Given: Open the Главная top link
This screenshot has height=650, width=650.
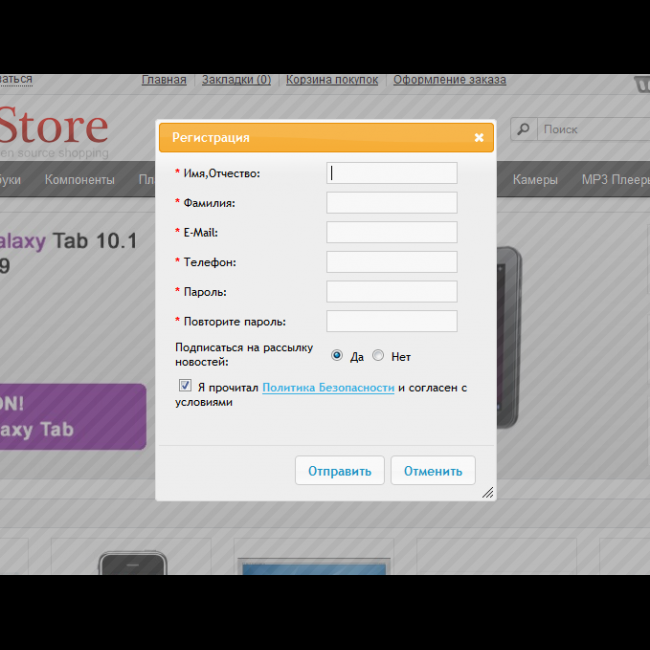Looking at the screenshot, I should [x=164, y=80].
